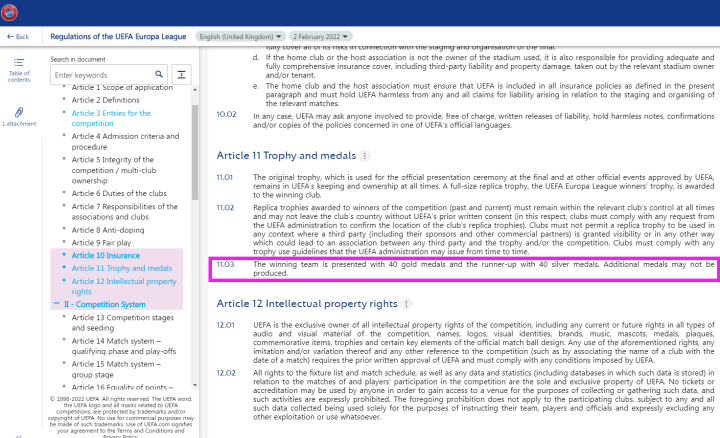Jump to Article 8 Anti-doping
This screenshot has height=438, width=720.
point(108,230)
